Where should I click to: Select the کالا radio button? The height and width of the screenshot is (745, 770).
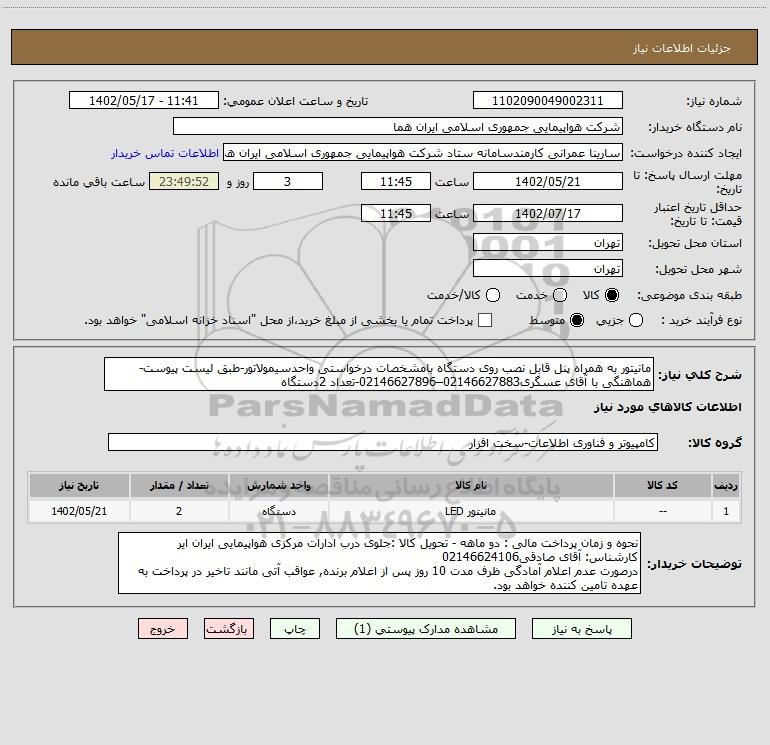[x=612, y=295]
